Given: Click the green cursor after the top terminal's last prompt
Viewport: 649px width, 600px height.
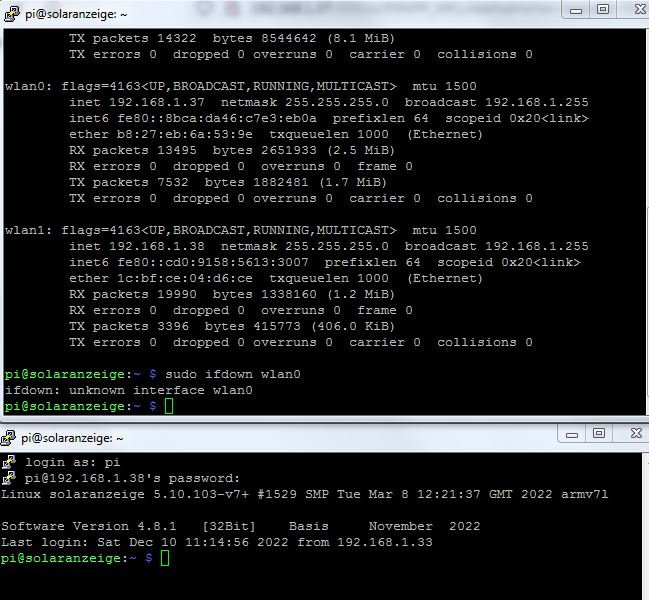Looking at the screenshot, I should point(169,406).
